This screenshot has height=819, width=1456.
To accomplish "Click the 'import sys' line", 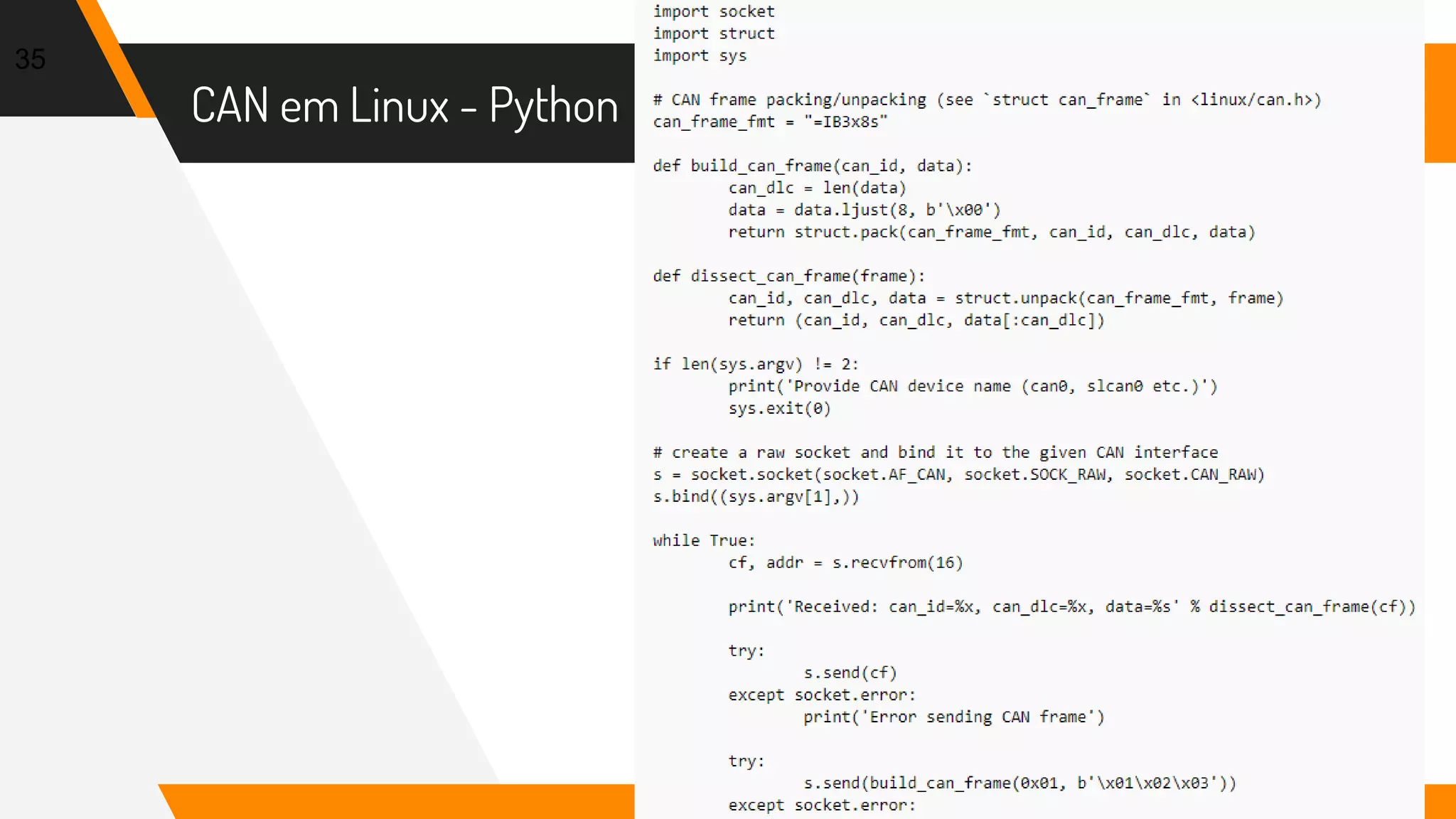I will [700, 55].
